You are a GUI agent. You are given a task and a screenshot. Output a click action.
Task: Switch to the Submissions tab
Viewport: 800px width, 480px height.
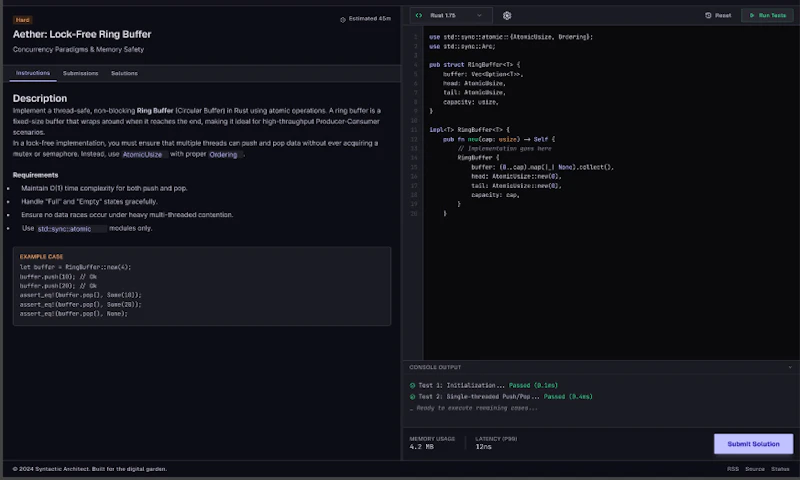(80, 73)
